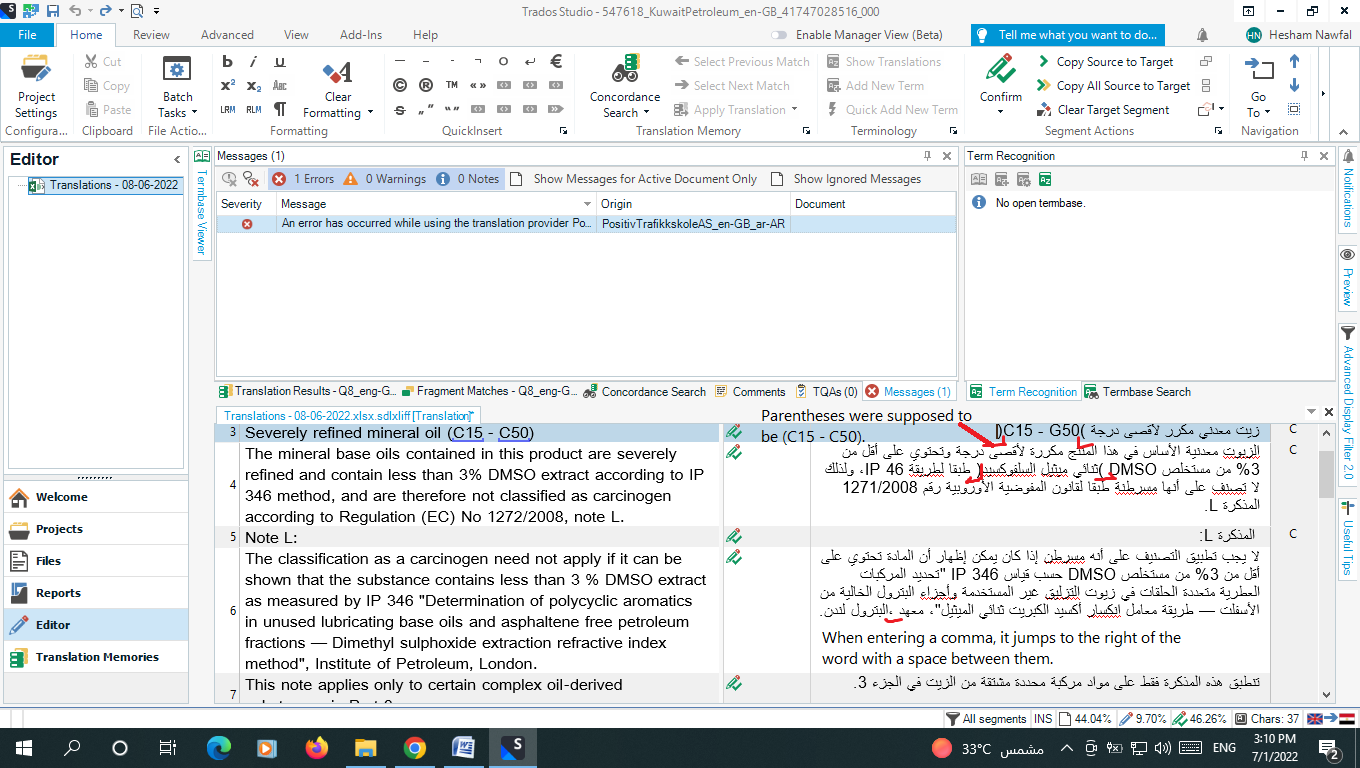Image resolution: width=1360 pixels, height=768 pixels.
Task: Select the error message row
Action: tap(586, 224)
